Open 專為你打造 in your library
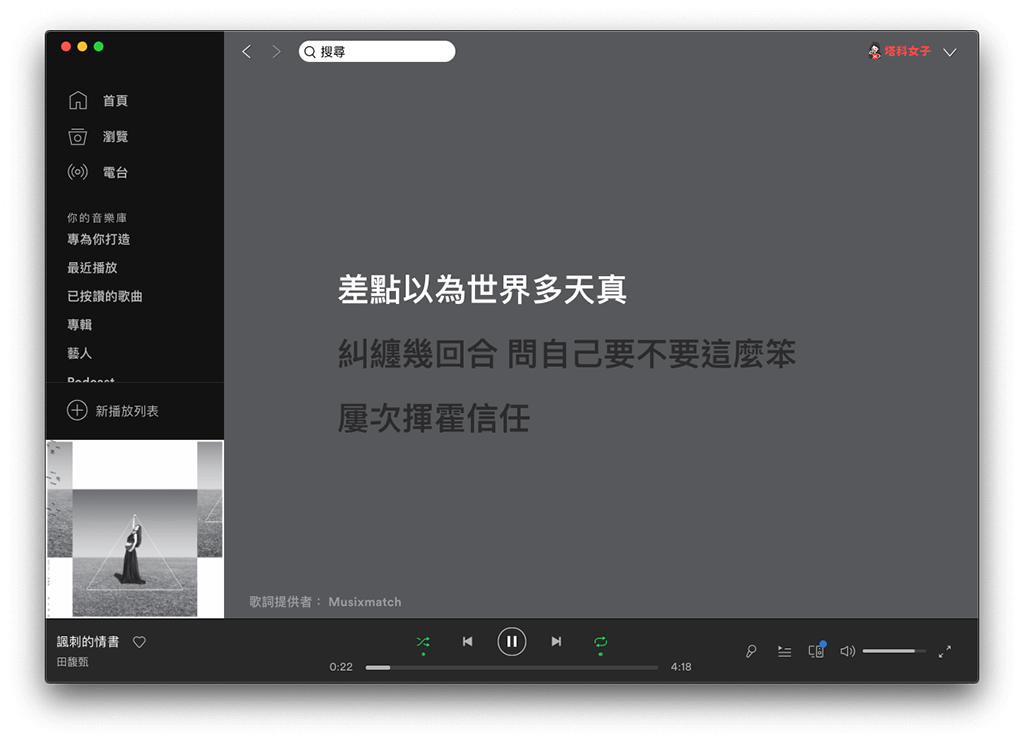Viewport: 1024px width, 743px height. point(99,239)
